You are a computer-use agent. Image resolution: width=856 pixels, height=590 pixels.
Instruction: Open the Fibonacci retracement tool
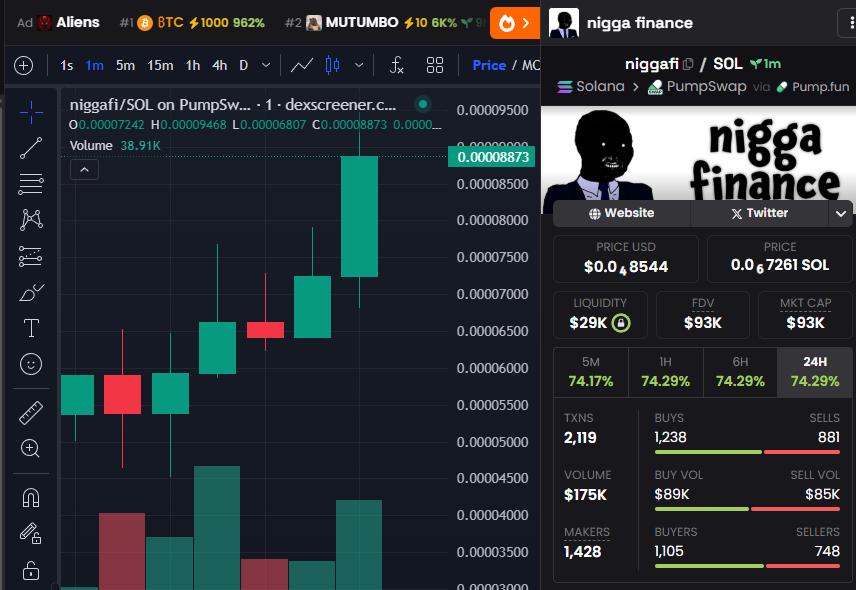point(31,184)
